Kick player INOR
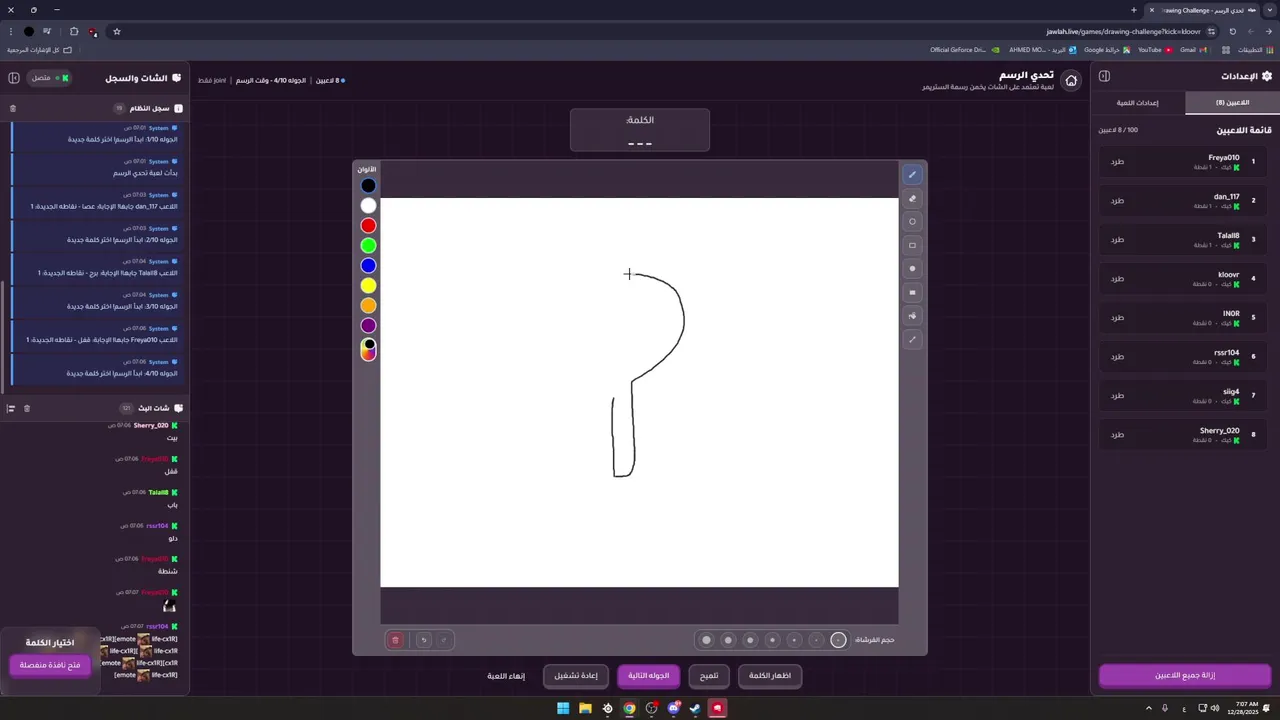The height and width of the screenshot is (720, 1280). 1117,317
